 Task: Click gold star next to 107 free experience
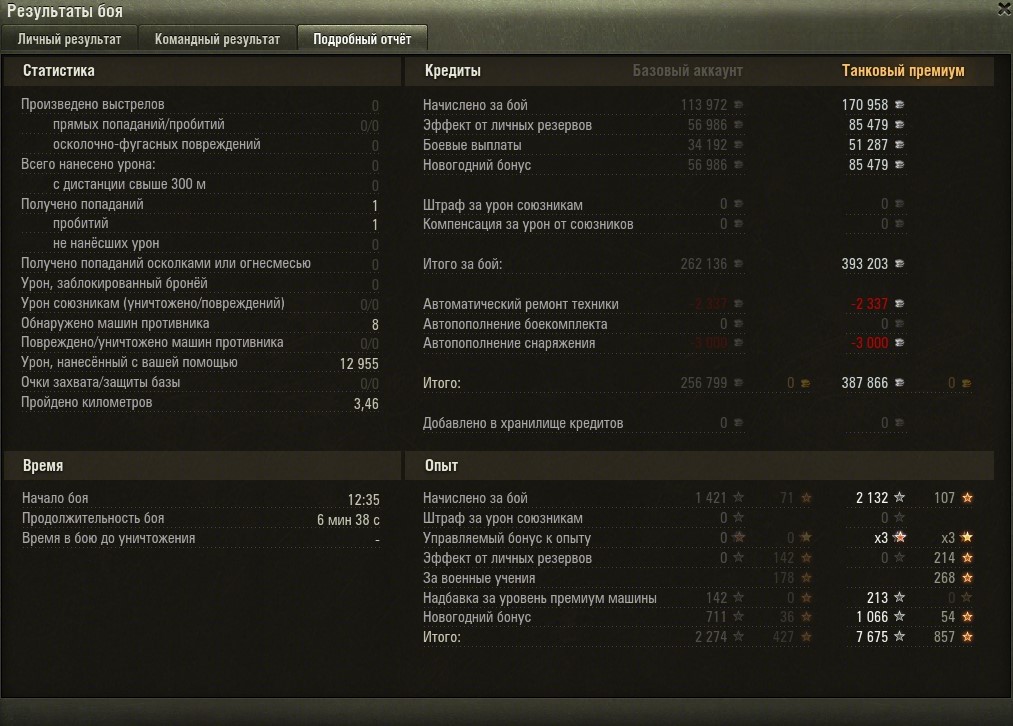pyautogui.click(x=967, y=497)
